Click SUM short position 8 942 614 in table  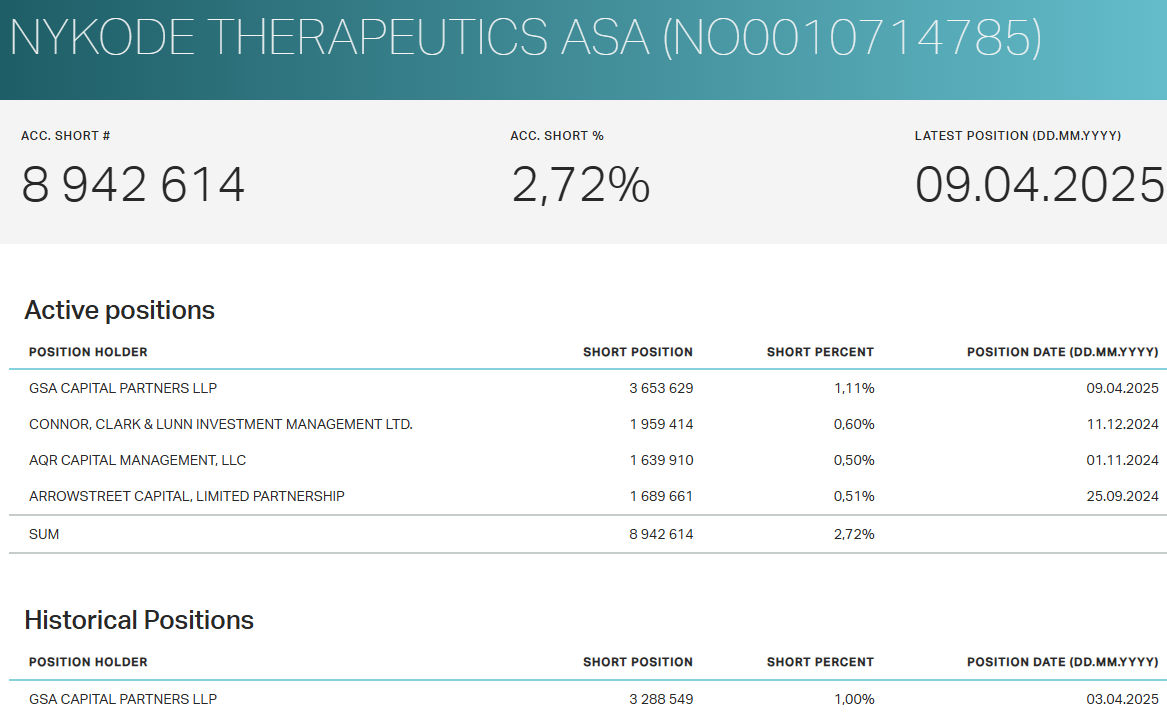pyautogui.click(x=661, y=534)
